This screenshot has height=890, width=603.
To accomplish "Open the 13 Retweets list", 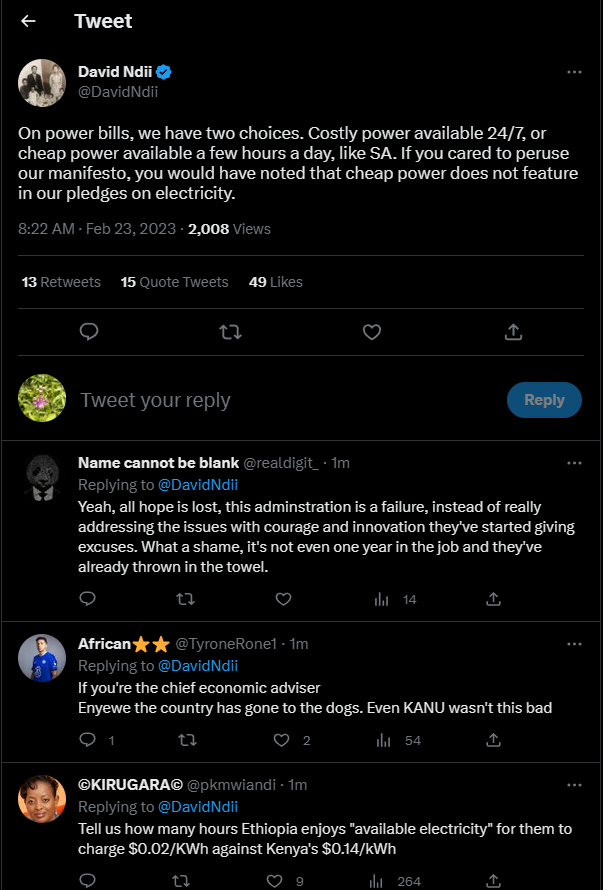I will click(x=61, y=282).
